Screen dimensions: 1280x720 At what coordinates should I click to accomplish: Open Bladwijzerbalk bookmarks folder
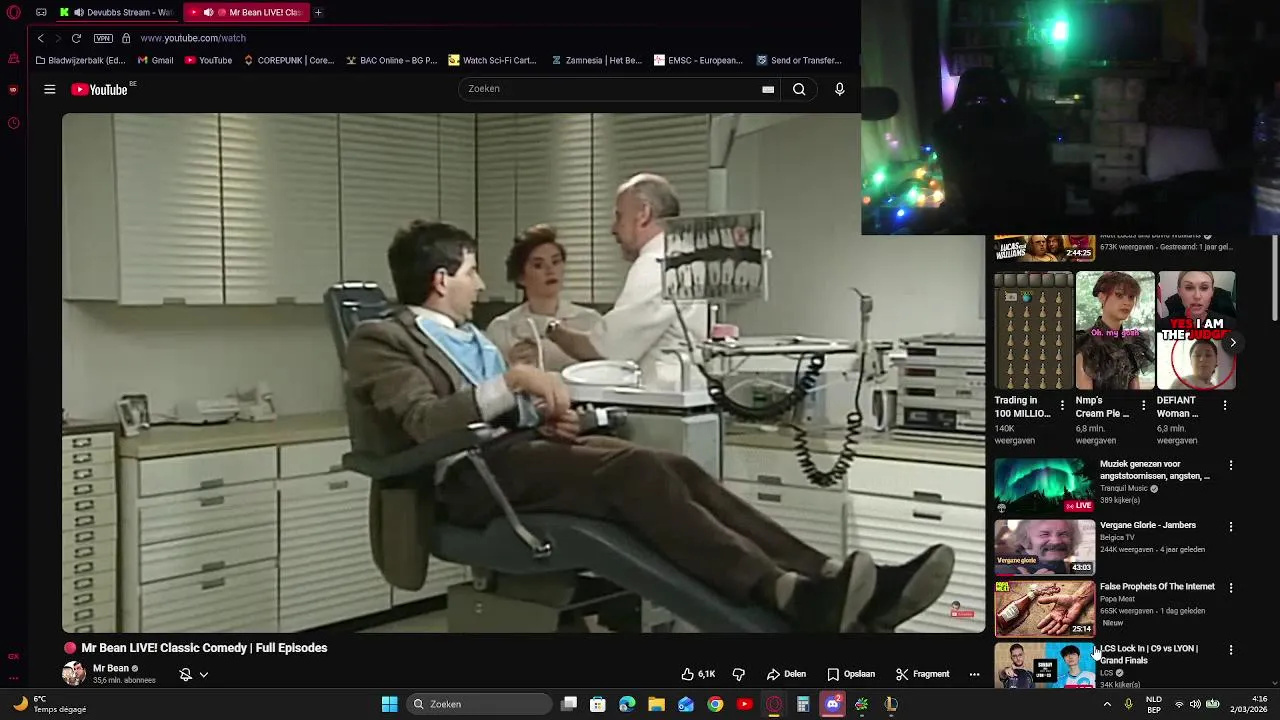[x=80, y=60]
